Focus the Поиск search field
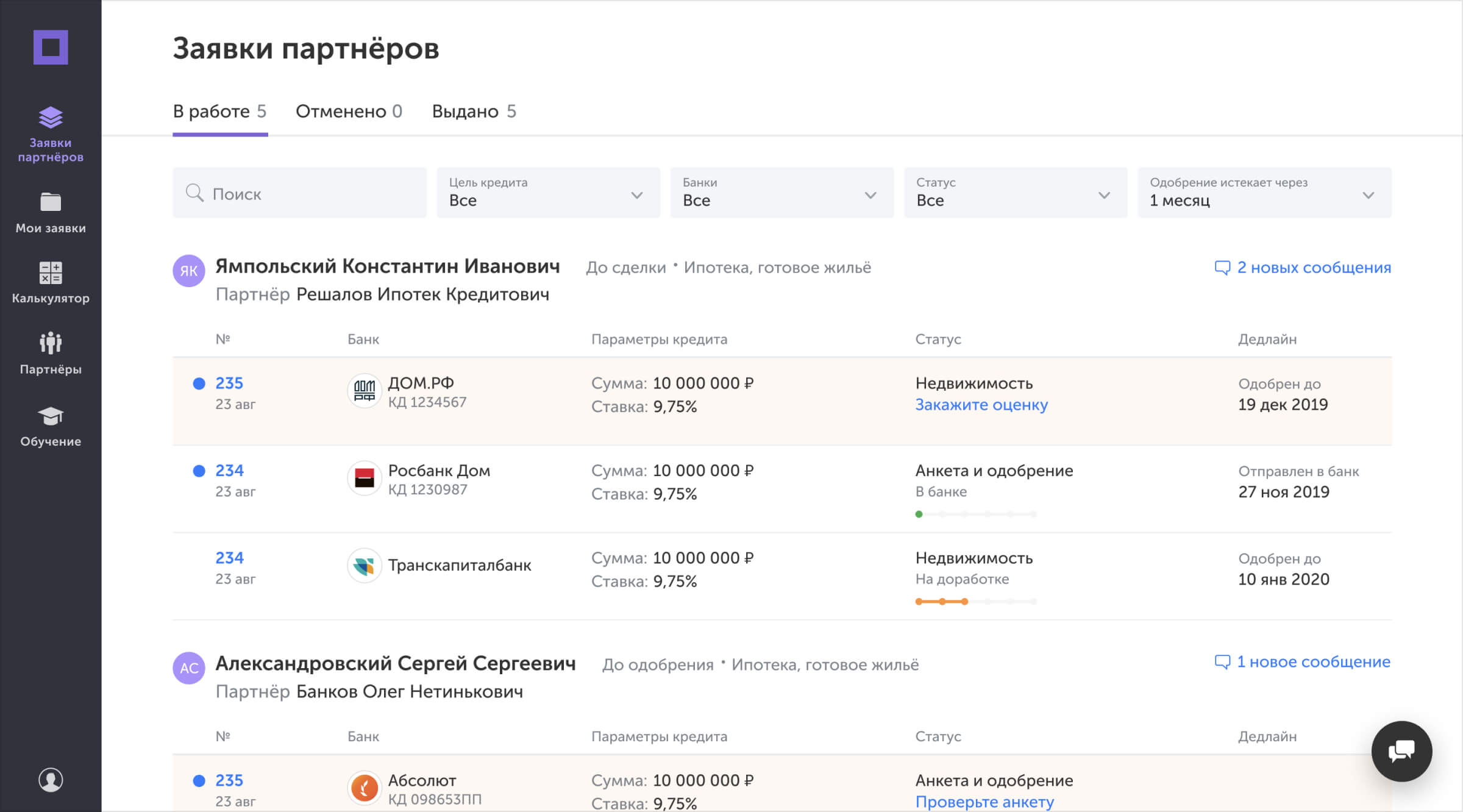Viewport: 1463px width, 812px height. click(x=299, y=193)
